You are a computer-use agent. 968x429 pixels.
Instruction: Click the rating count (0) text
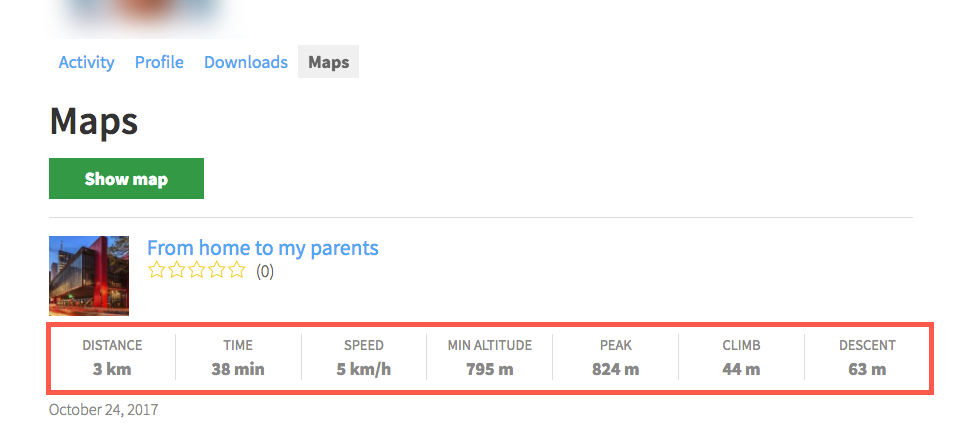[265, 271]
